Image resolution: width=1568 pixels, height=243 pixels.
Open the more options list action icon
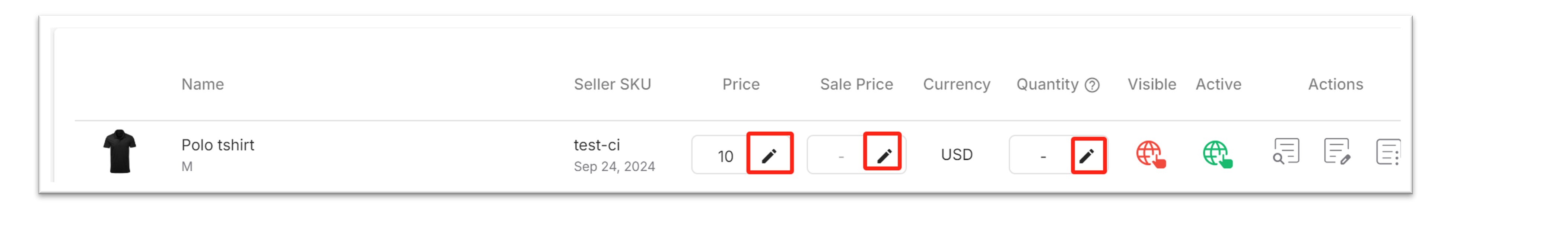coord(1388,152)
